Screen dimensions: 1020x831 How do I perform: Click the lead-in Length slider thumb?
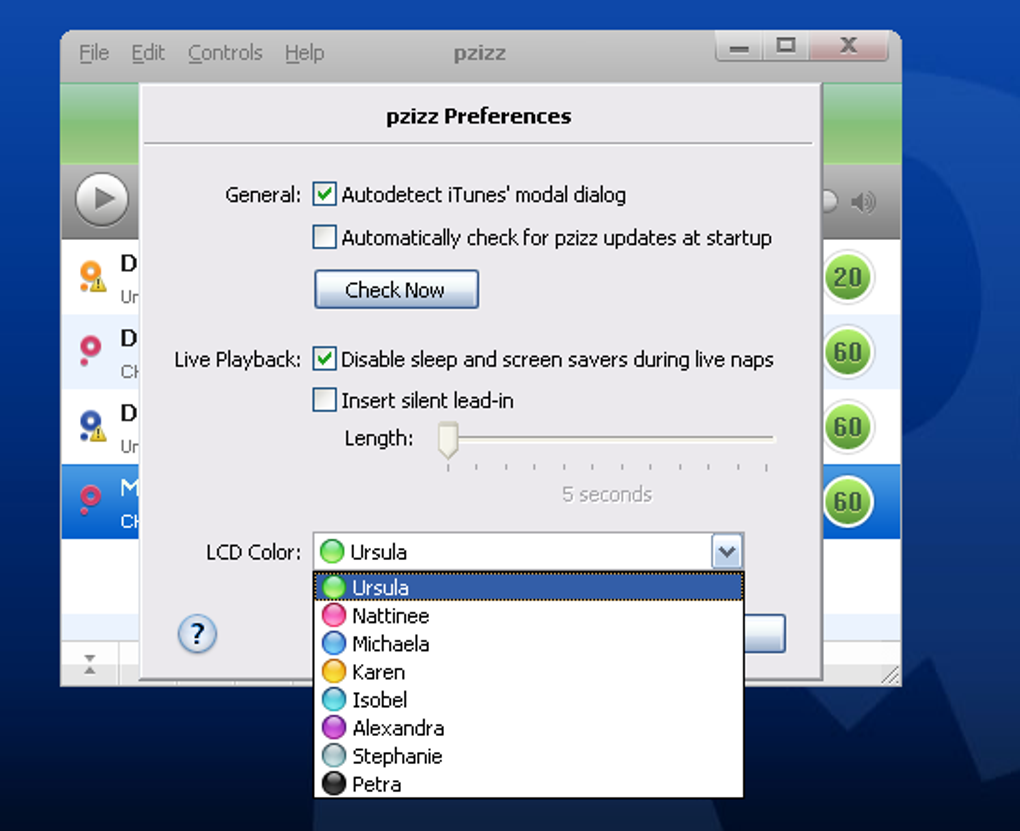448,440
